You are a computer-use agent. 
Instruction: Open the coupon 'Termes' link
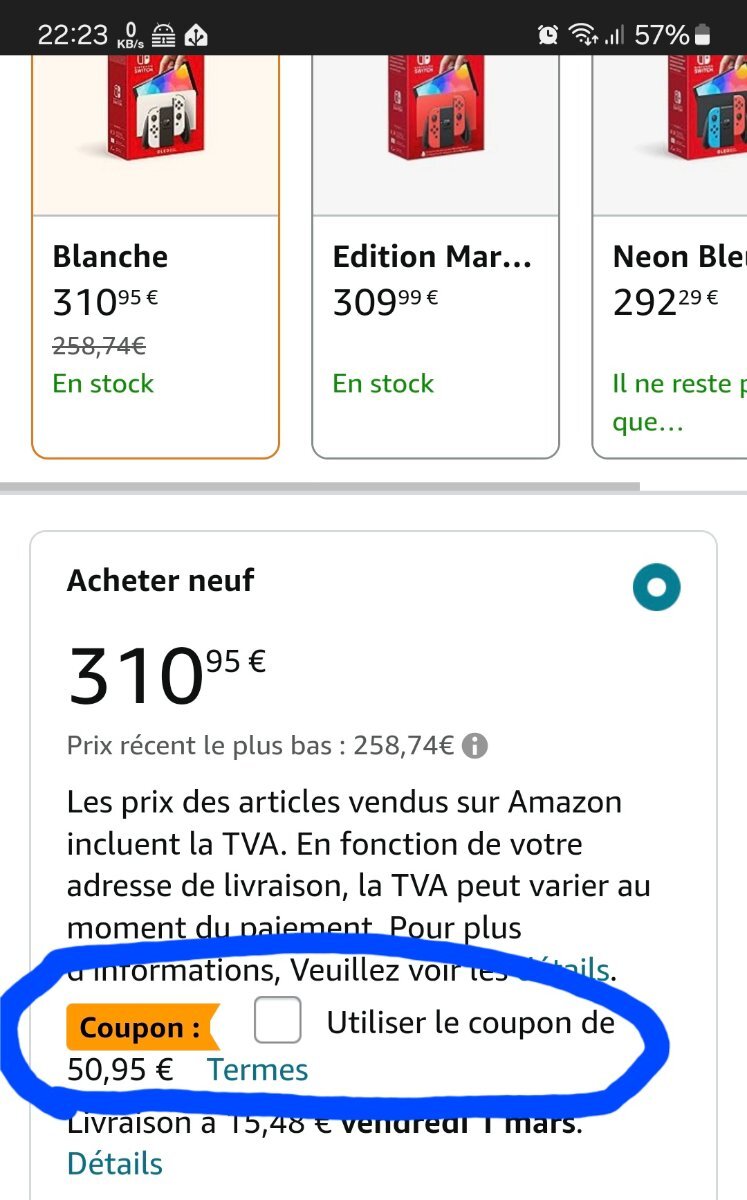pyautogui.click(x=257, y=1070)
